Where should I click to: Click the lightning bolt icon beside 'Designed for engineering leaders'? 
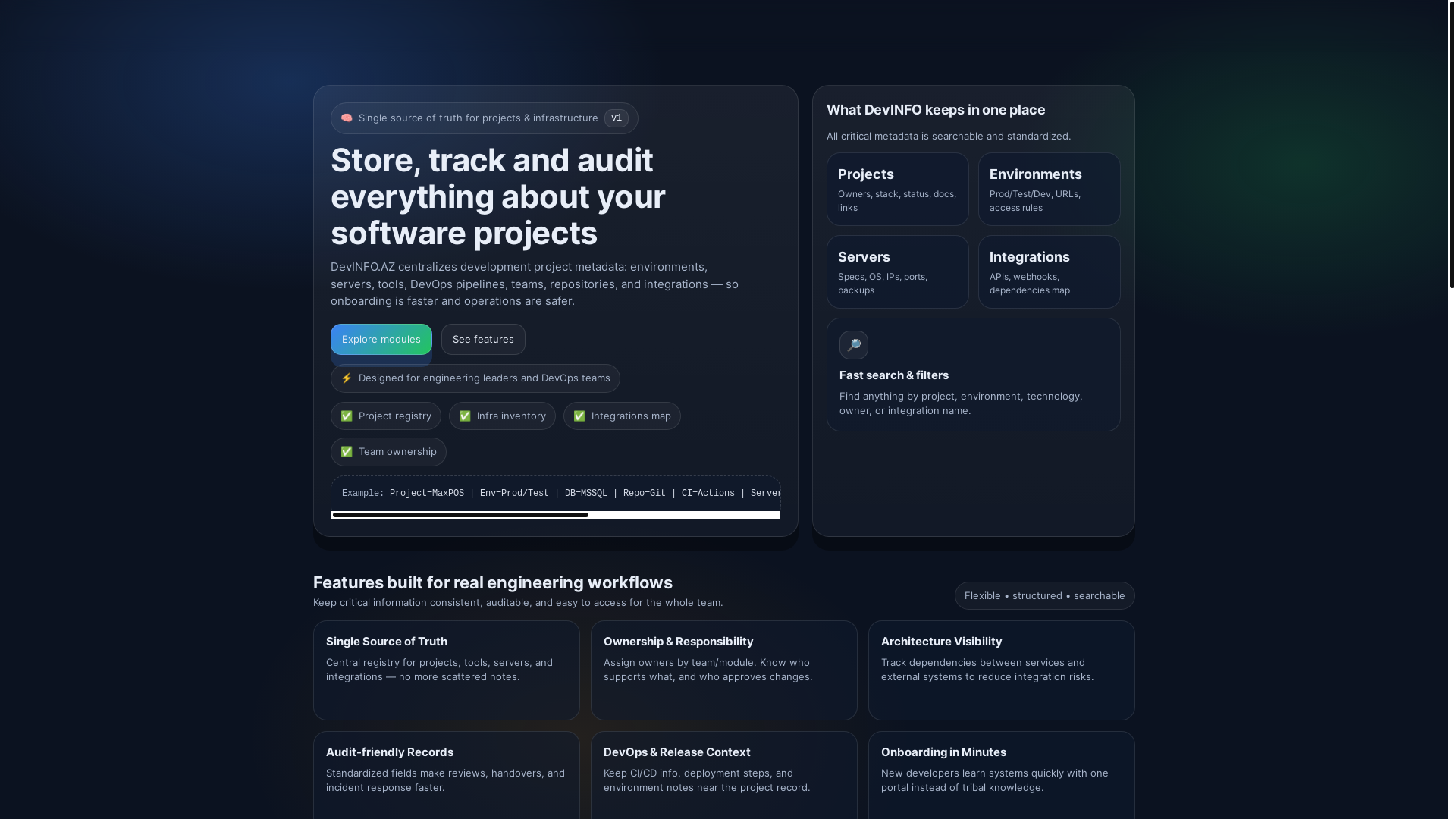pyautogui.click(x=347, y=378)
